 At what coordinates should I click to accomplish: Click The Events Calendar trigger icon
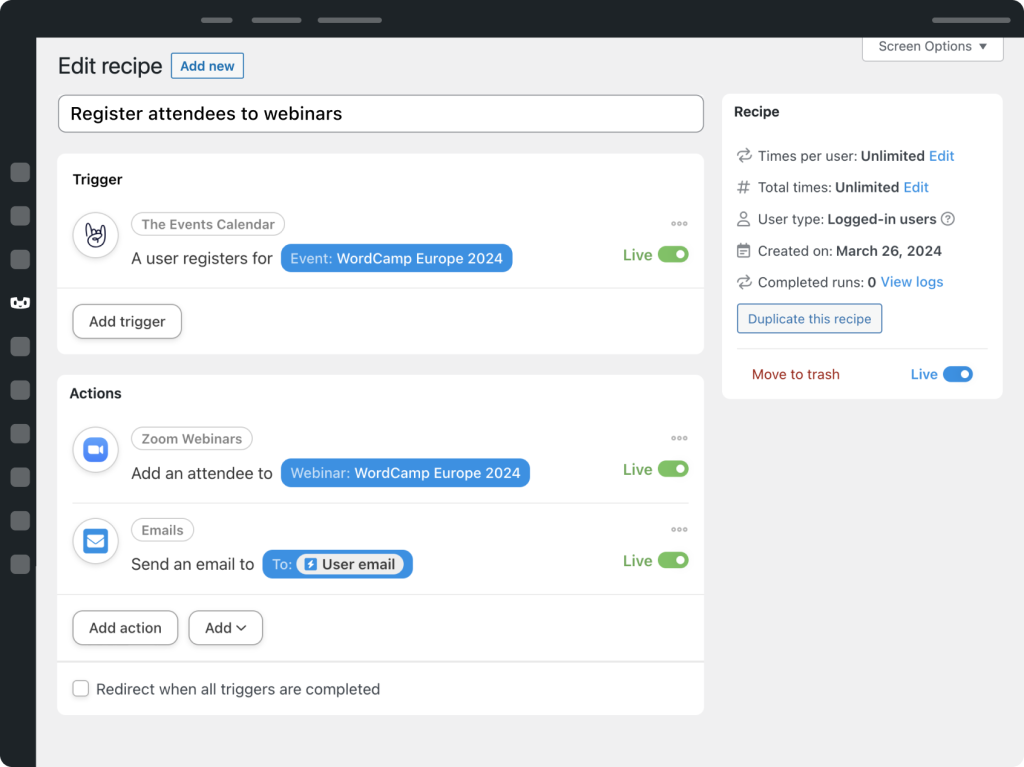96,236
